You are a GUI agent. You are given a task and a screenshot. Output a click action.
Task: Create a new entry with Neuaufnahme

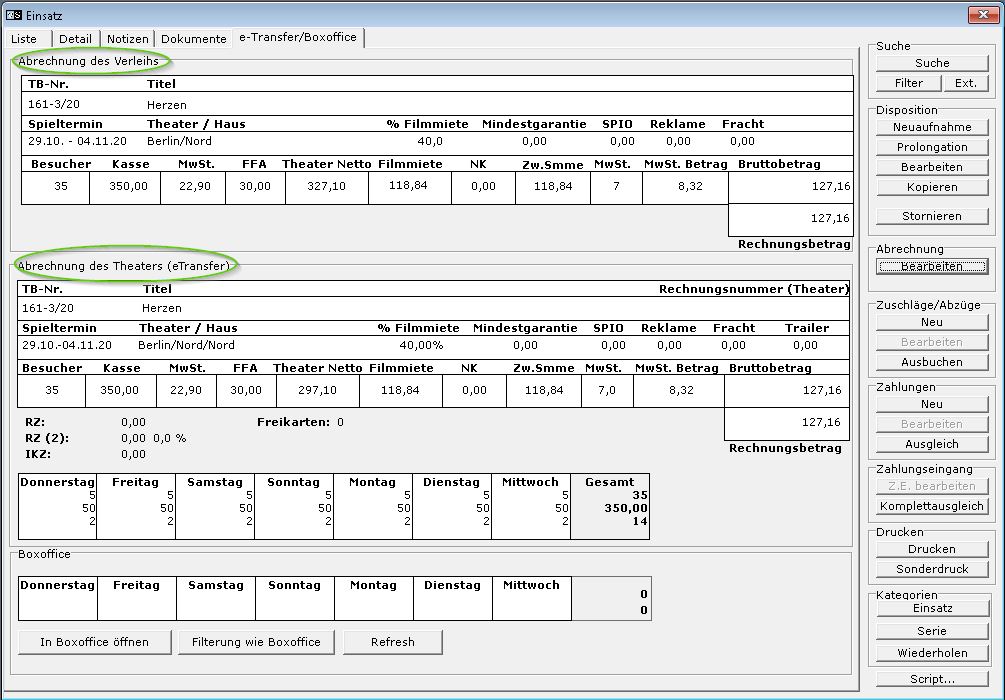click(x=931, y=127)
